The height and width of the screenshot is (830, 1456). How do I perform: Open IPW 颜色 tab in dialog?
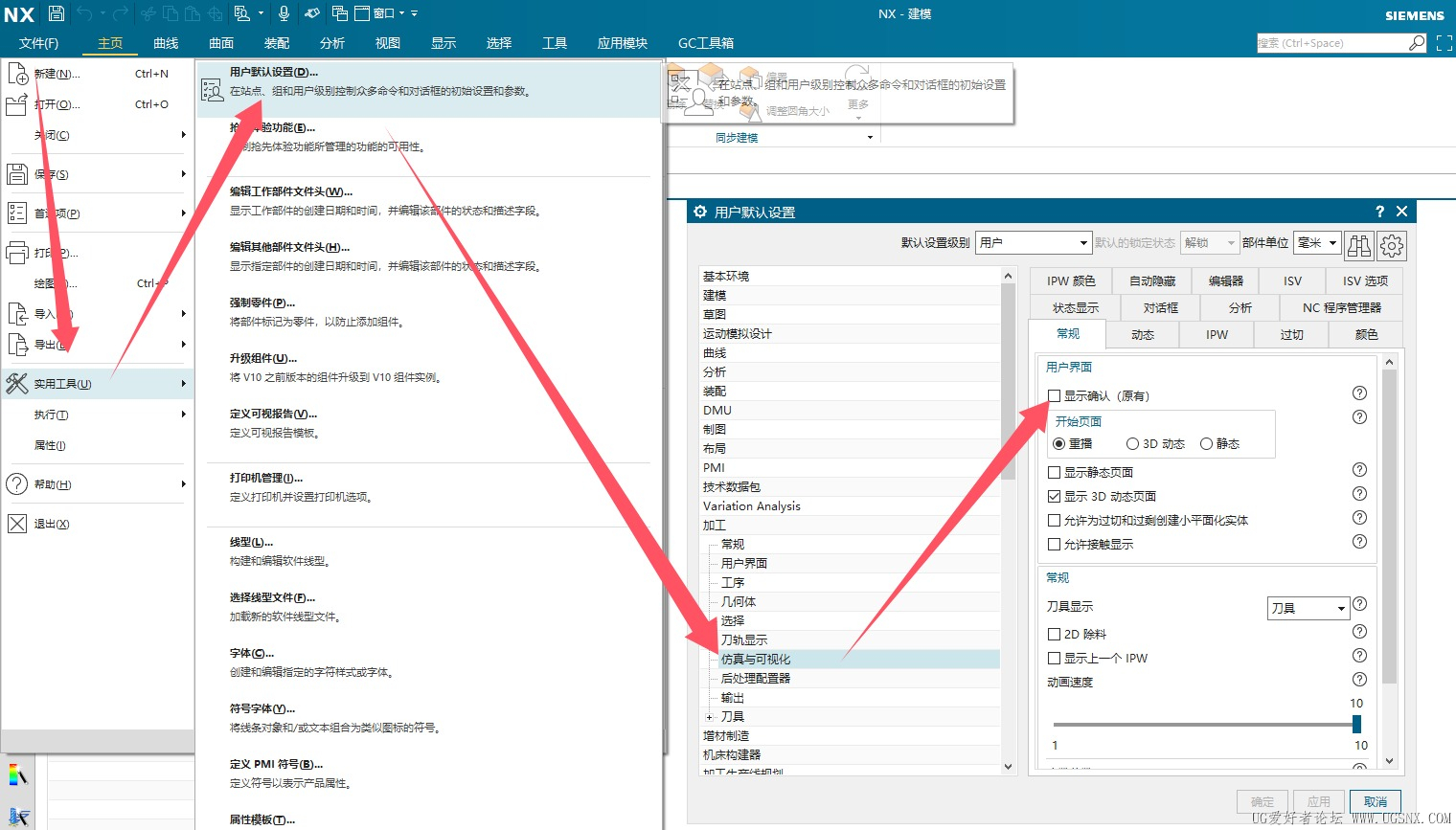coord(1071,280)
